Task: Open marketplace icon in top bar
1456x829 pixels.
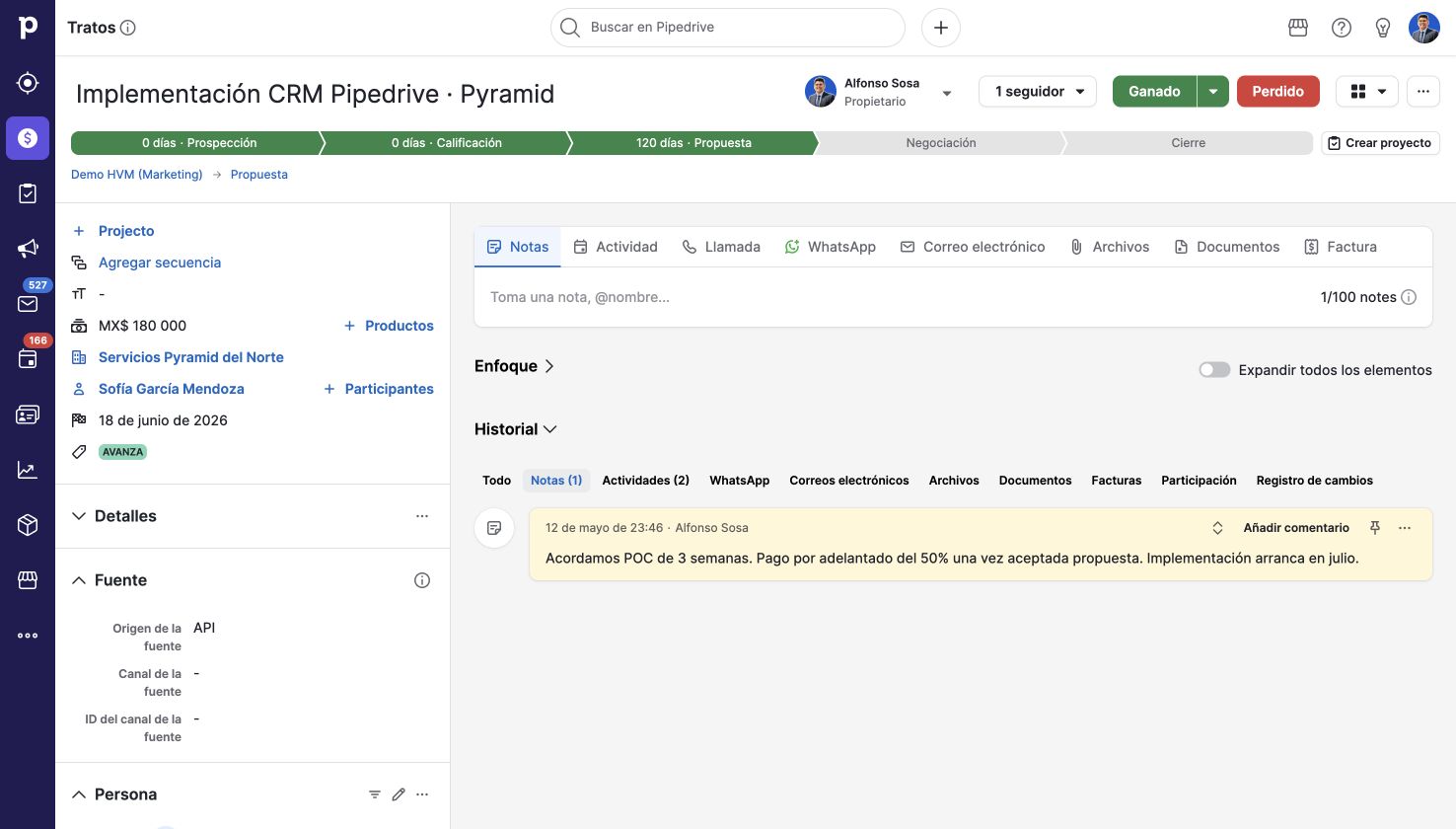Action: click(x=1298, y=28)
